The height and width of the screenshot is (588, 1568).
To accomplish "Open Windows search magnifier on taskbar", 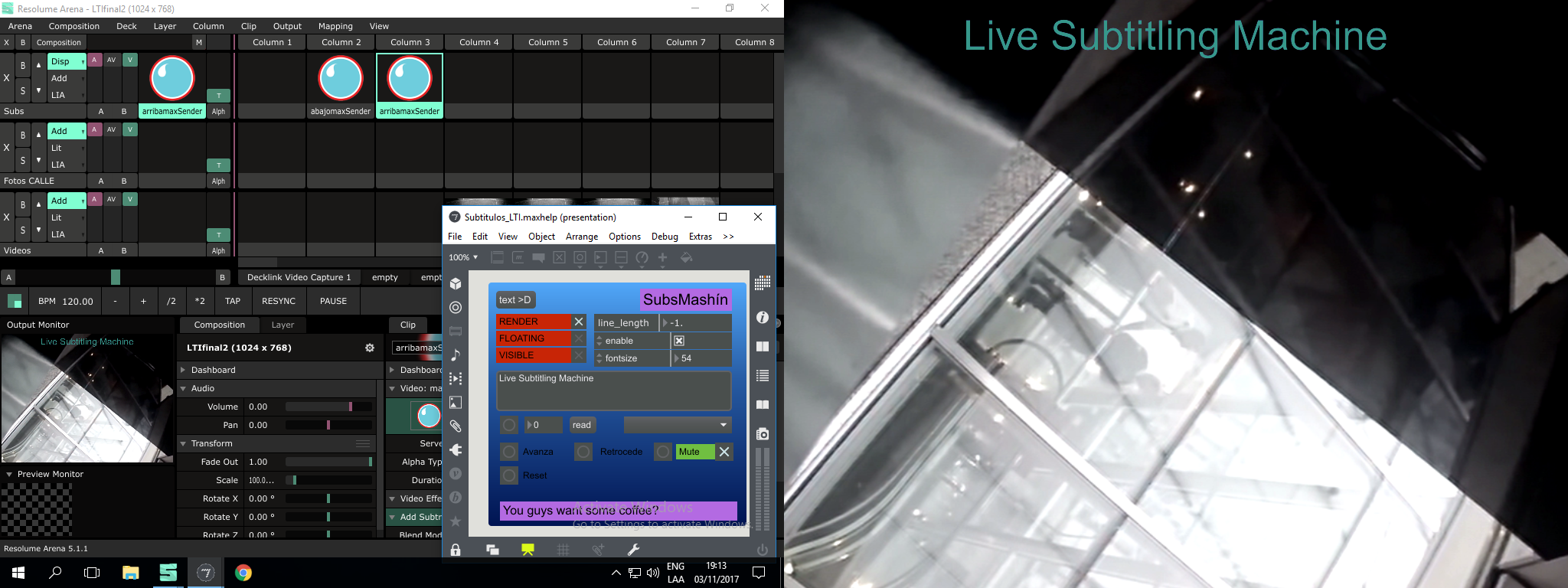I will pos(55,573).
